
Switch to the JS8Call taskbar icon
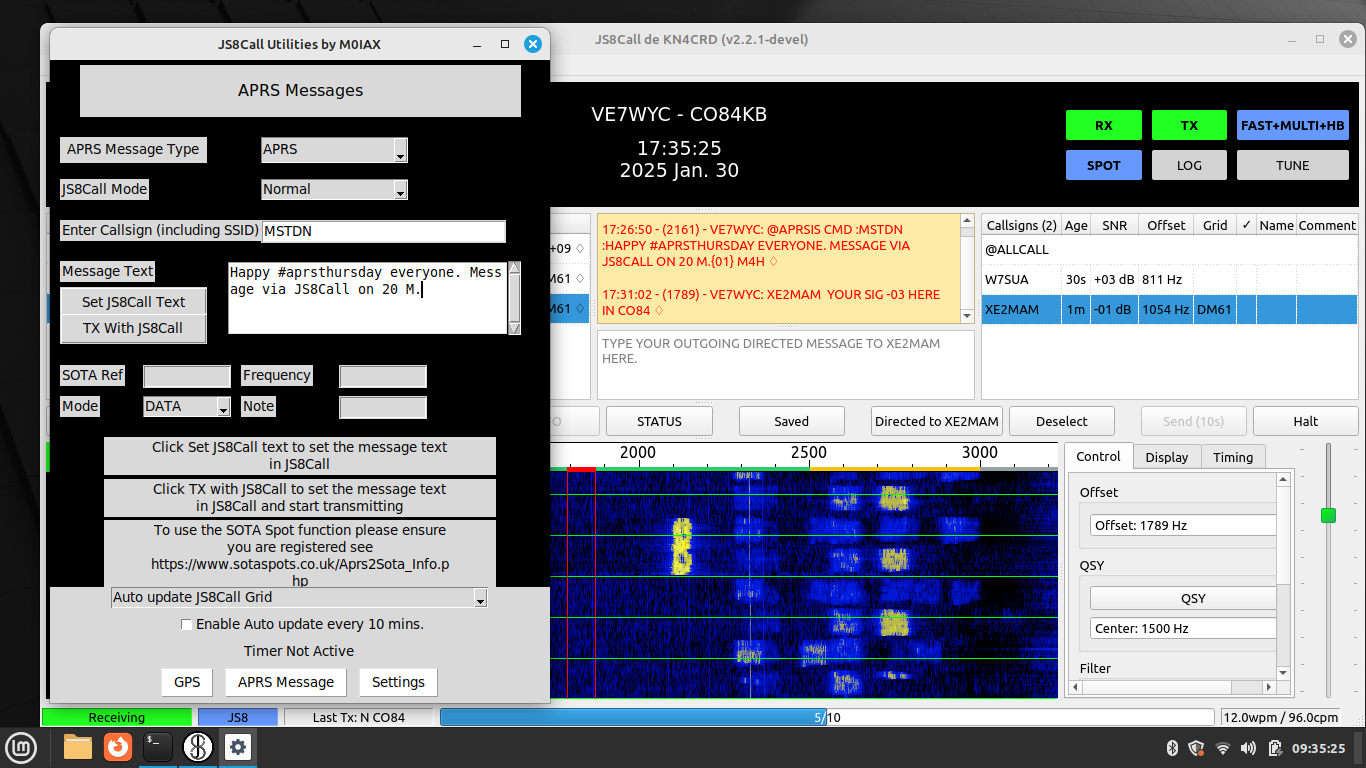click(x=198, y=747)
